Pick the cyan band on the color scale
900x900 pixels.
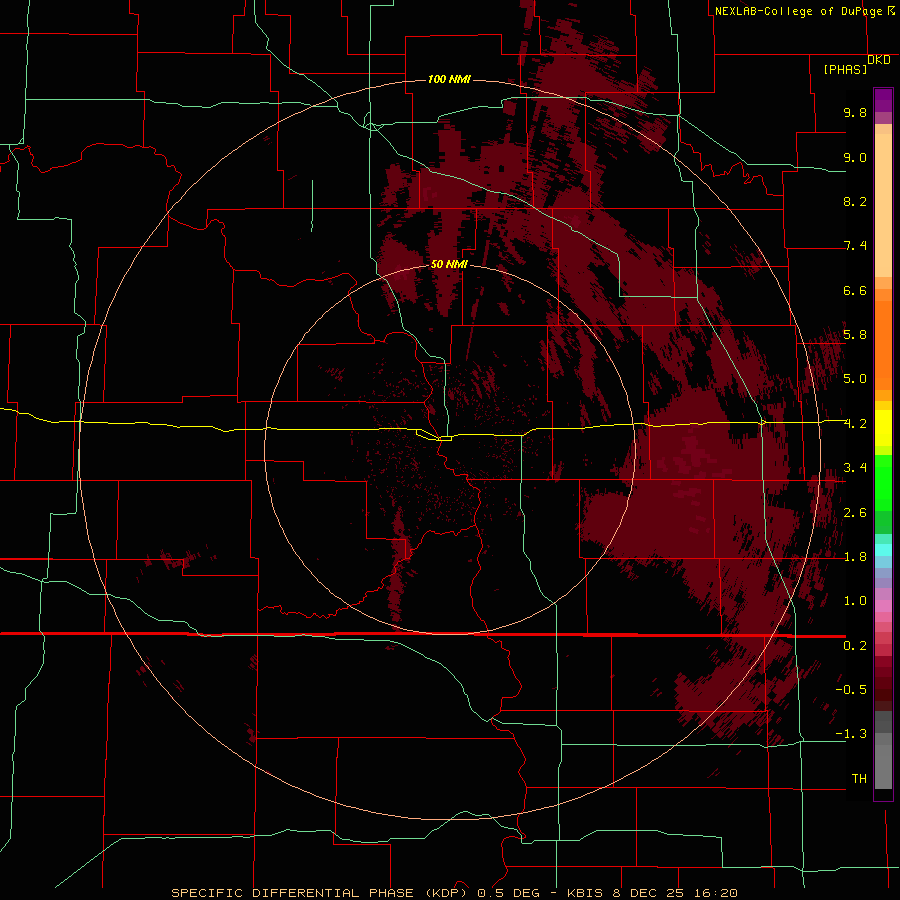883,550
